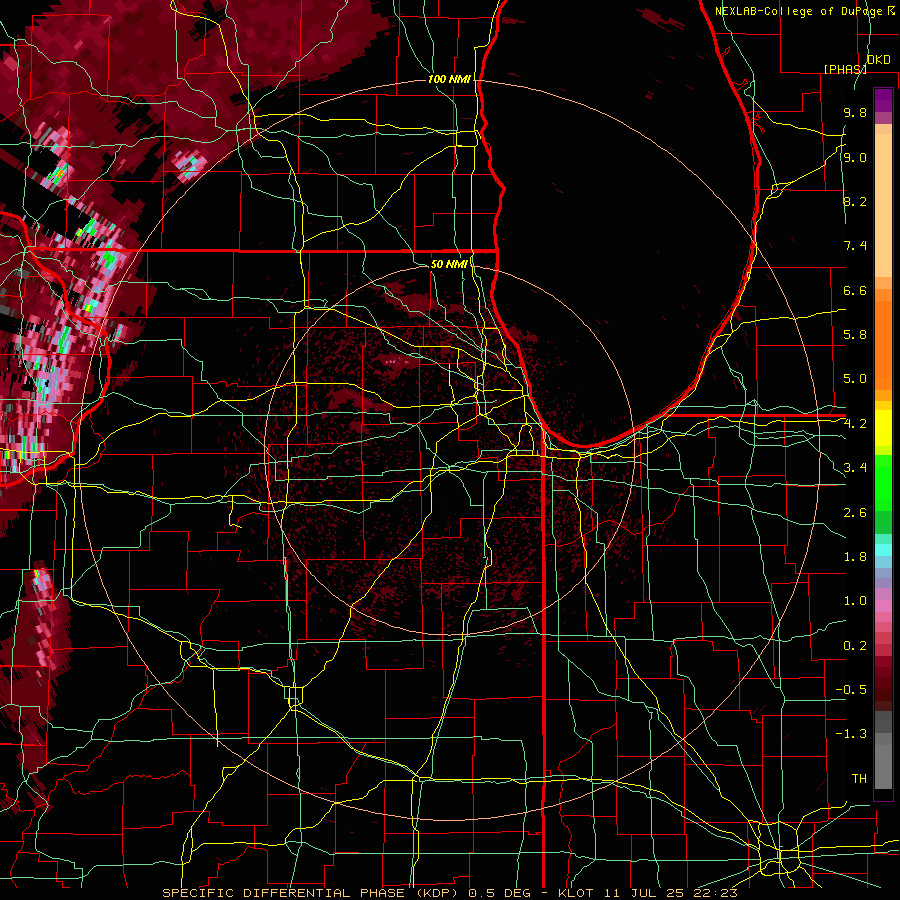Pick the pink color bar segment near 1.0
This screenshot has height=900, width=900.
pyautogui.click(x=883, y=606)
